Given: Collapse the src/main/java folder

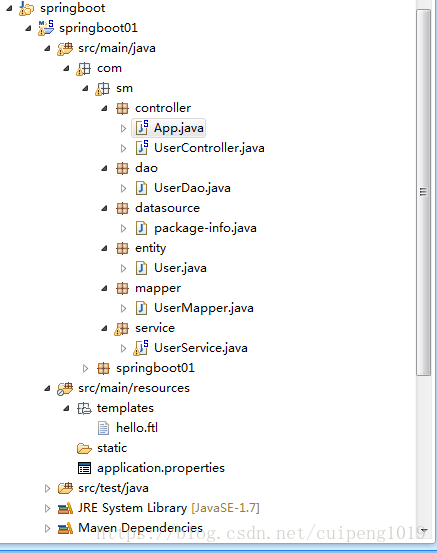Looking at the screenshot, I should tap(48, 49).
